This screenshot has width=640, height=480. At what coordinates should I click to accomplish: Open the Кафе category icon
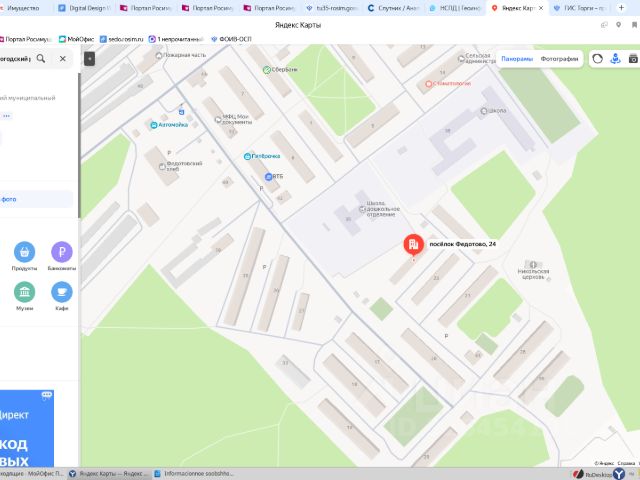click(x=62, y=292)
